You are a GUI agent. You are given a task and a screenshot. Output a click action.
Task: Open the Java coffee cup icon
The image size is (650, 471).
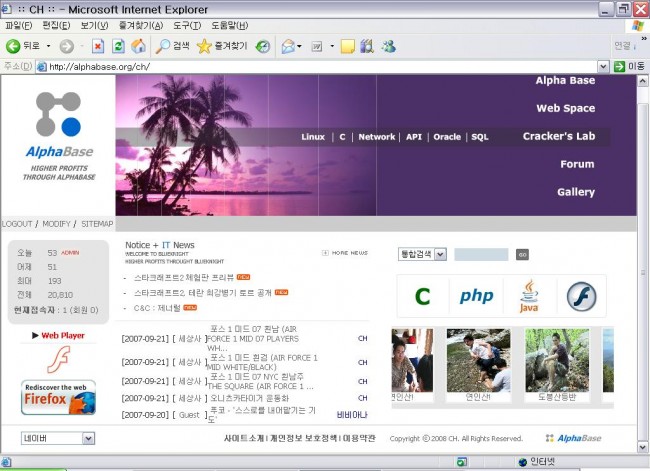pos(529,296)
